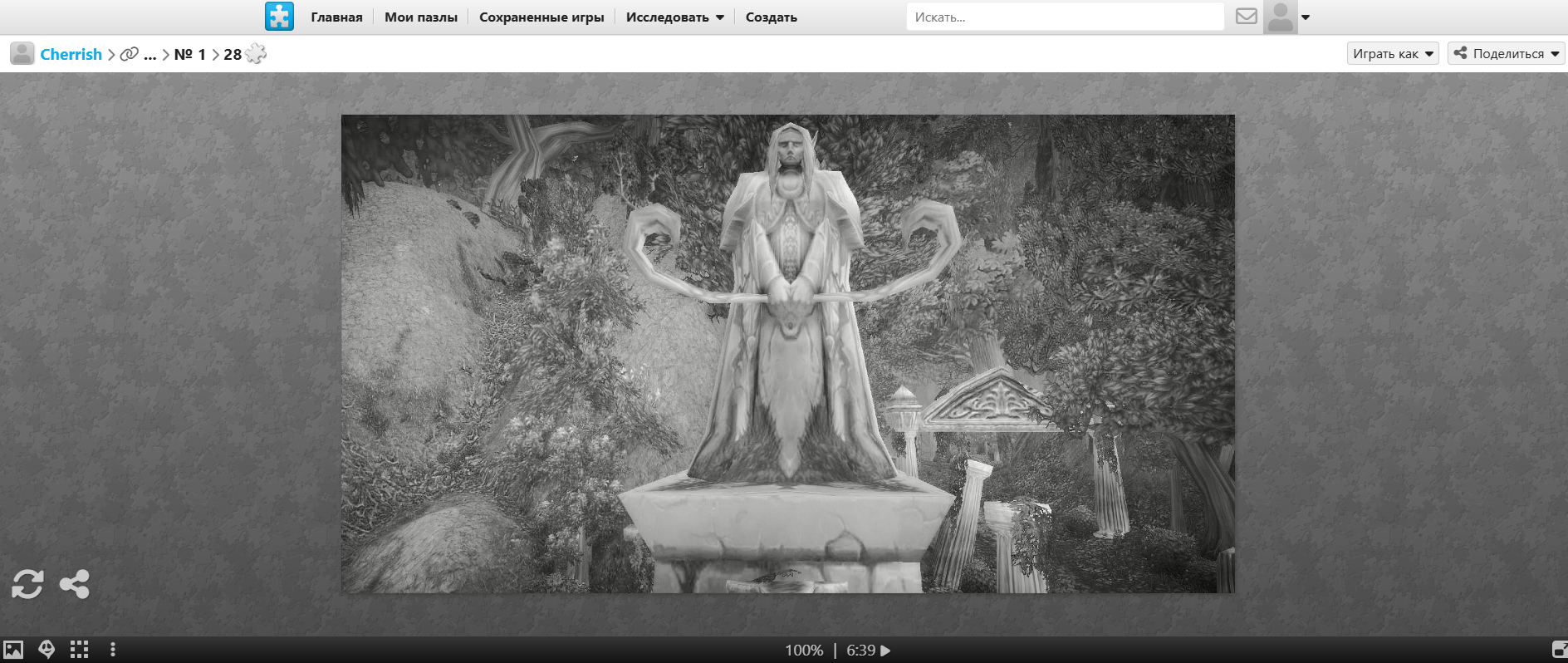The image size is (1568, 663).
Task: Click into the Искать search field
Action: [1065, 17]
